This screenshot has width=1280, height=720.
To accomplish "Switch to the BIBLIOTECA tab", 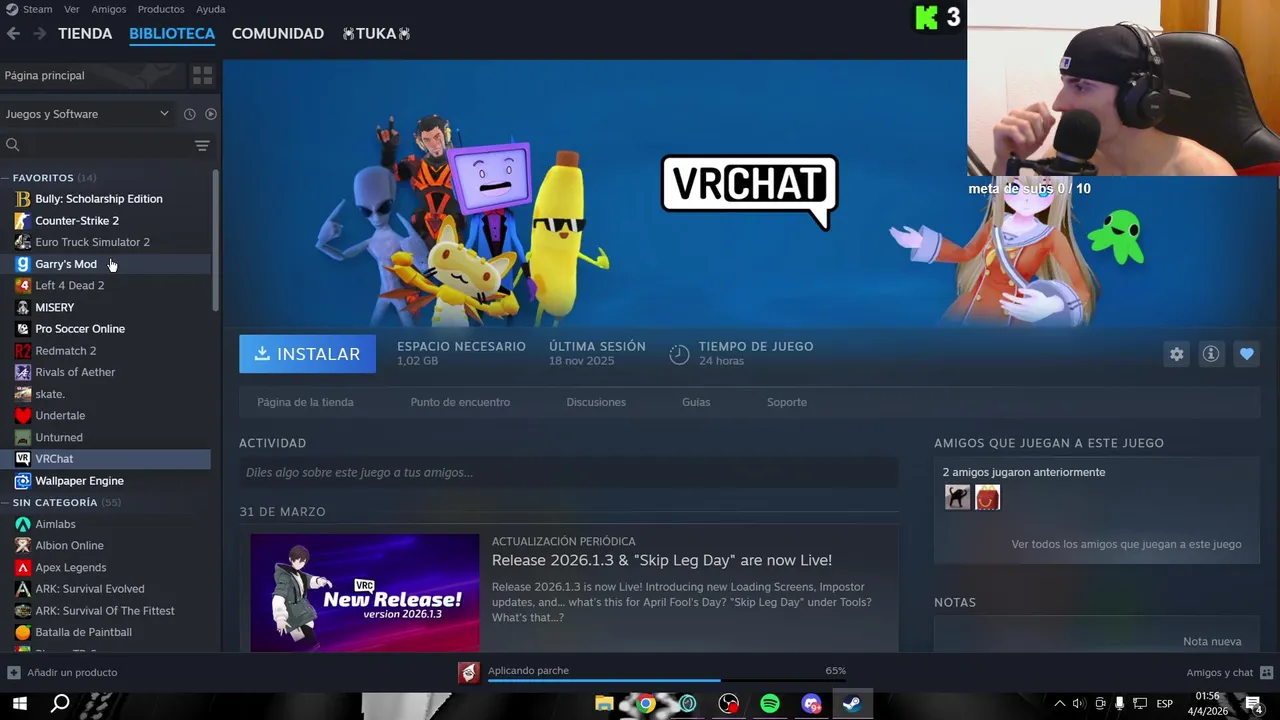I will tap(172, 34).
